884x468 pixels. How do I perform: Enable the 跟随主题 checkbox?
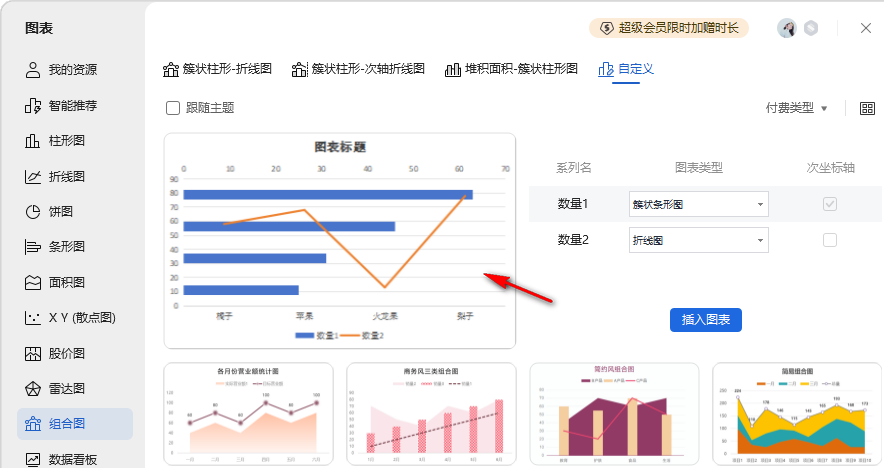pos(173,108)
